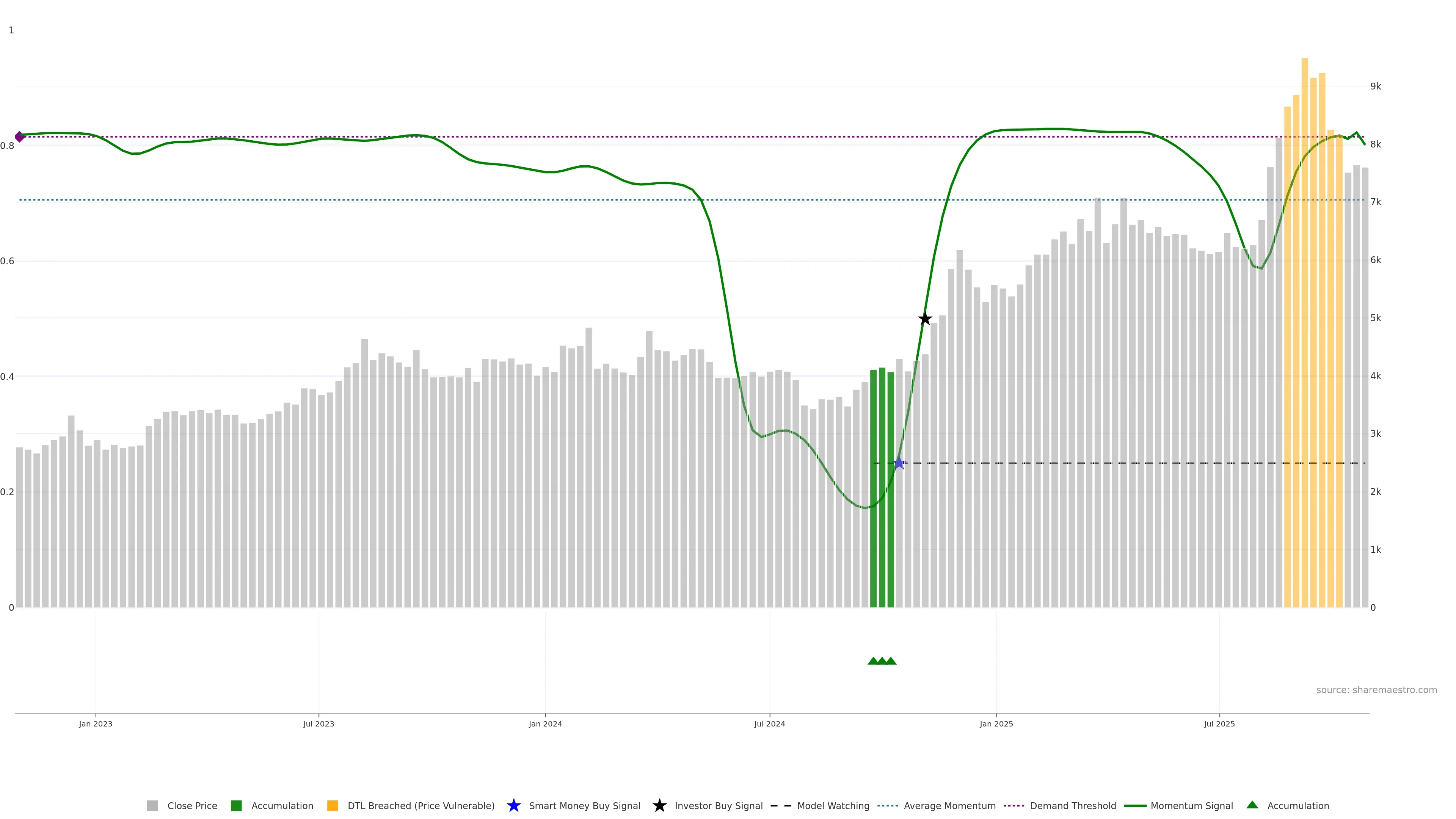Click the blue Smart Money Buy star on chart

[899, 463]
